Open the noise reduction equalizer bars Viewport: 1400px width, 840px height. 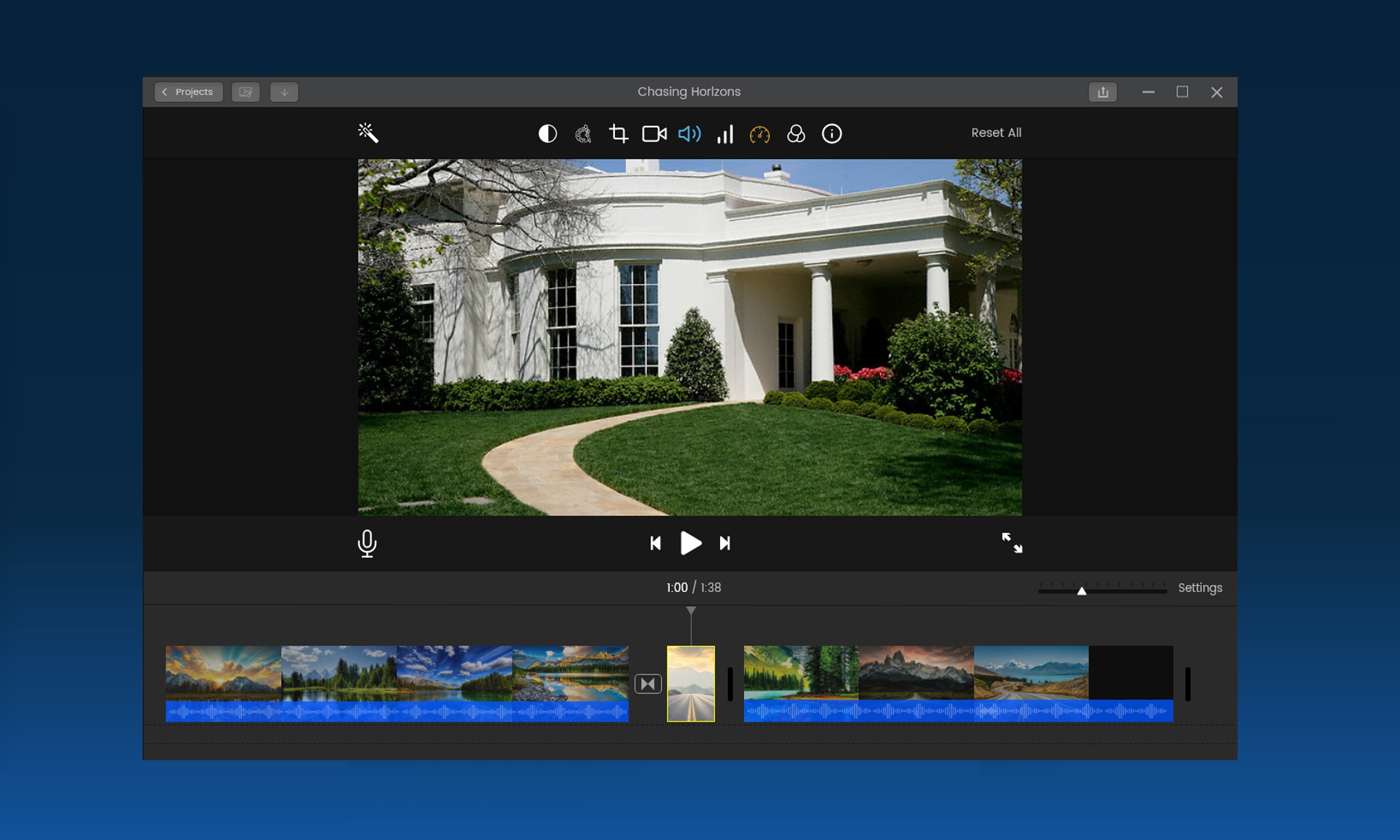[x=725, y=134]
